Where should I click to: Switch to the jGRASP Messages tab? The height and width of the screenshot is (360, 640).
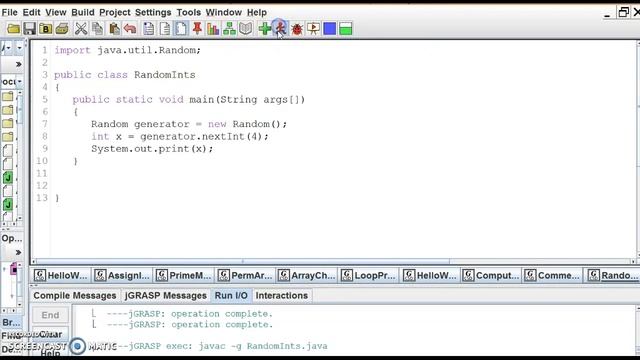[x=166, y=296]
